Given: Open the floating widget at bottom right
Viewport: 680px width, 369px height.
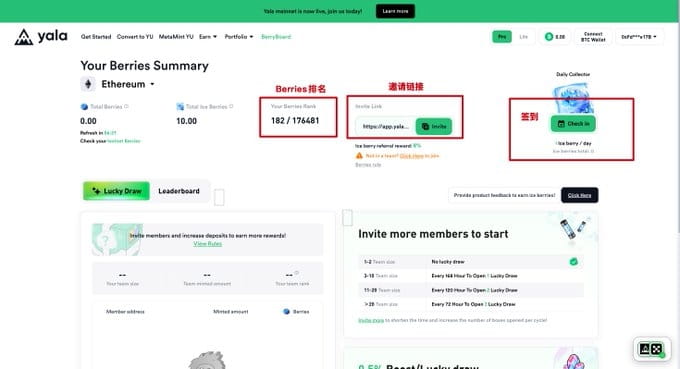Looking at the screenshot, I should (651, 349).
